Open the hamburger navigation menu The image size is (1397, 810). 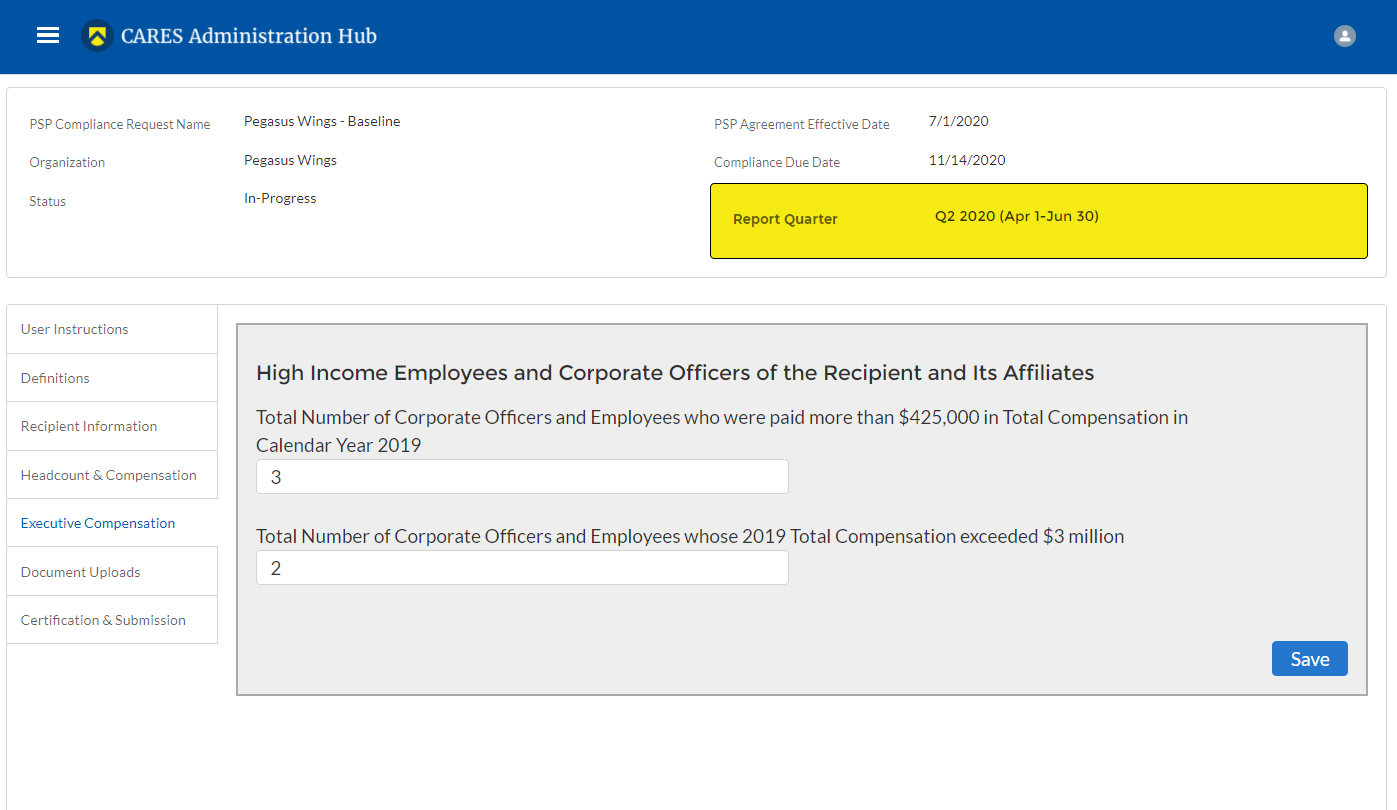(48, 36)
